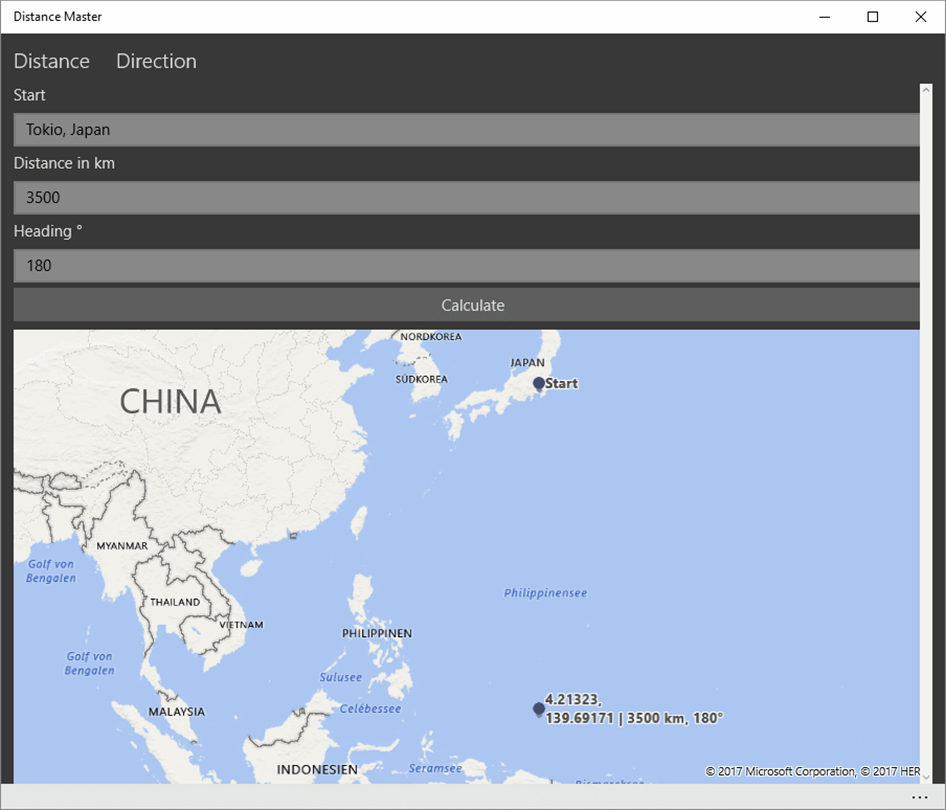This screenshot has height=810, width=946.
Task: Switch to the Direction tab
Action: point(156,61)
